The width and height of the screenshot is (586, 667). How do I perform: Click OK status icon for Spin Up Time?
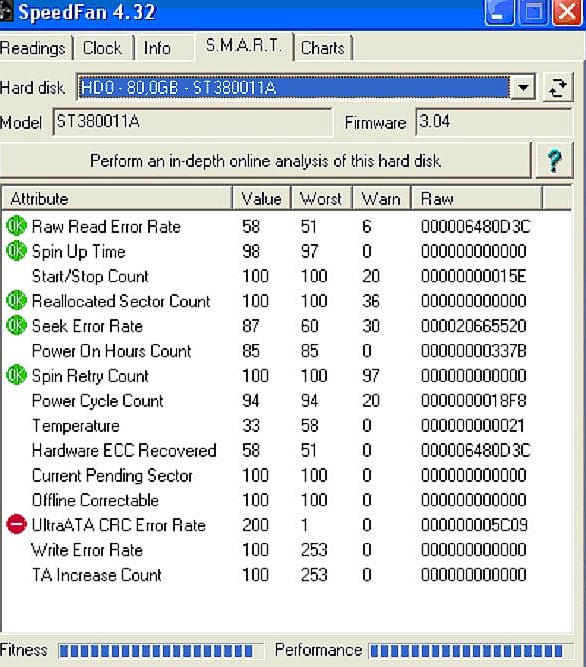(x=16, y=251)
